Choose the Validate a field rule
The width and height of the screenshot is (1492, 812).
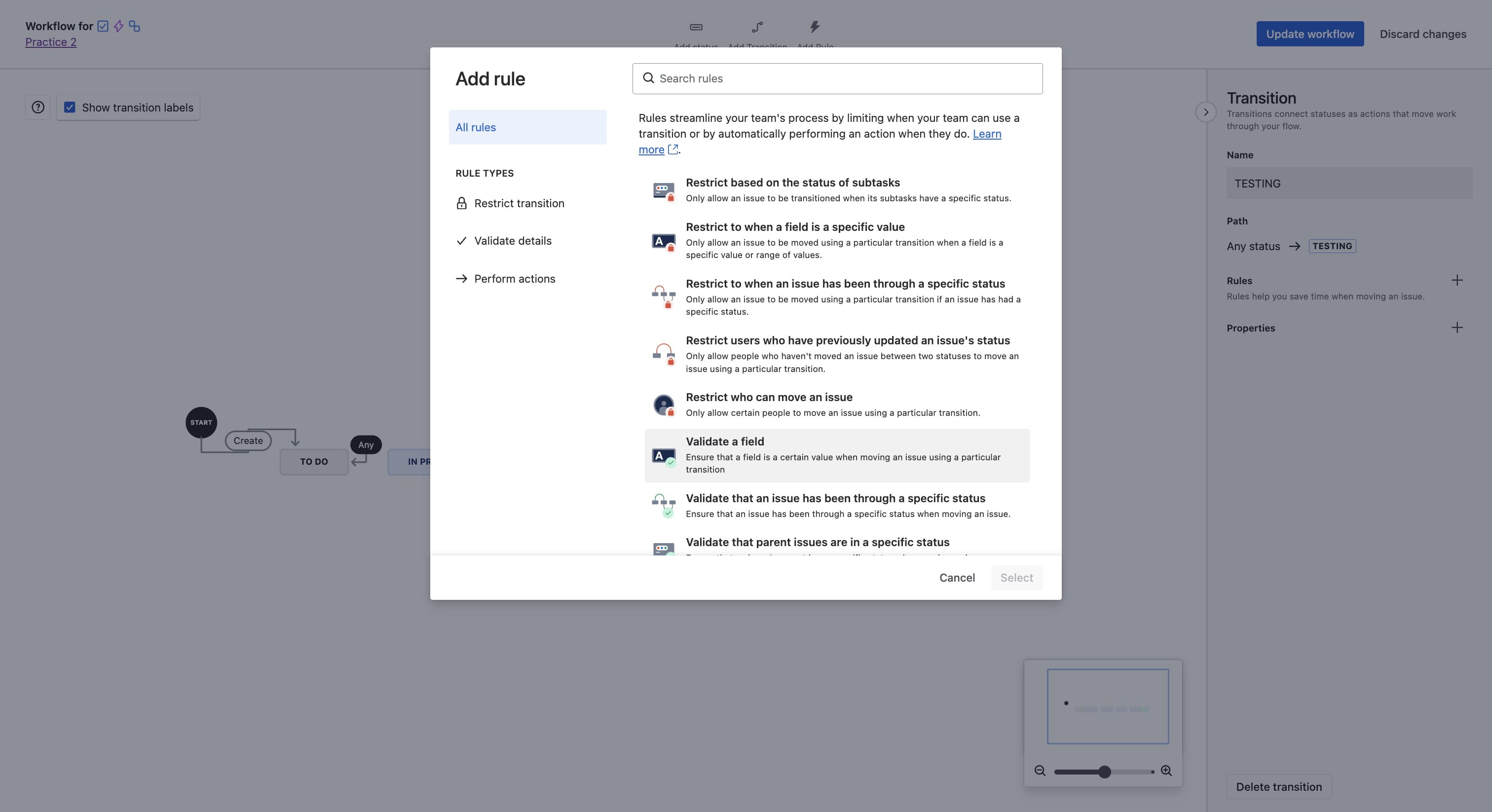point(837,455)
